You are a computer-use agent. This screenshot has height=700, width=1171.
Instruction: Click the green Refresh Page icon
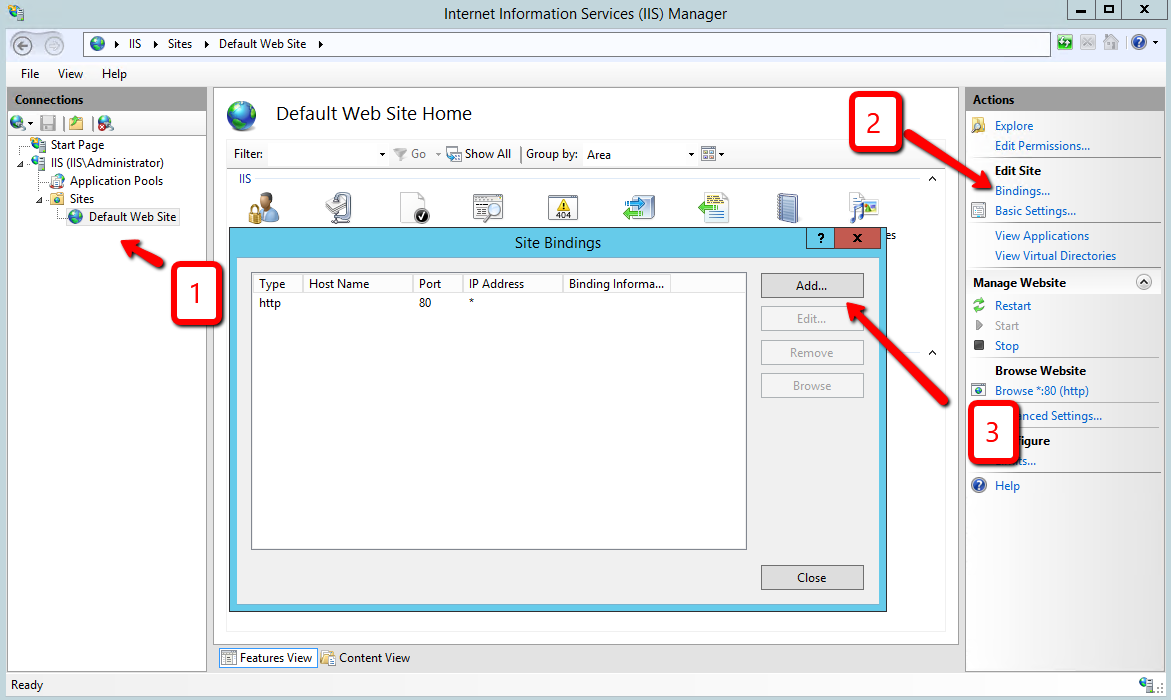pyautogui.click(x=1065, y=43)
